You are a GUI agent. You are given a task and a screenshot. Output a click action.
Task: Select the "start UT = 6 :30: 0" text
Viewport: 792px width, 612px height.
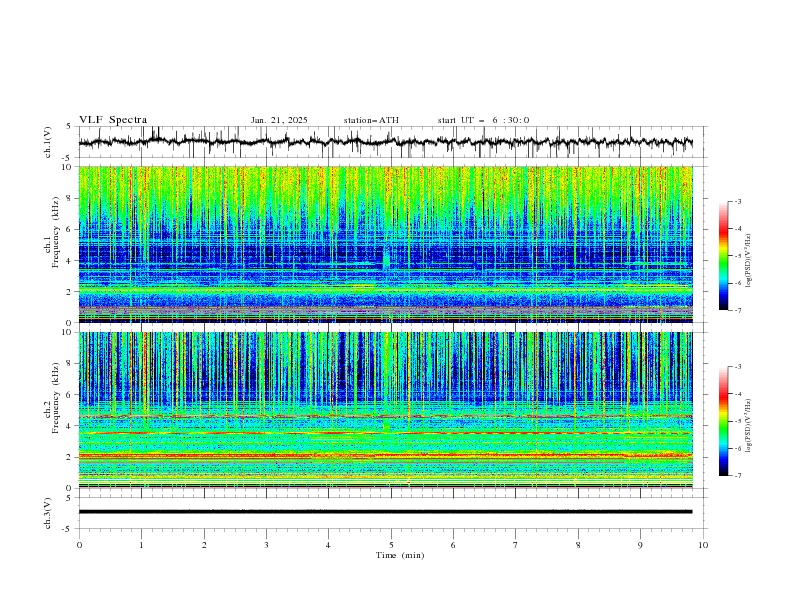coord(483,120)
